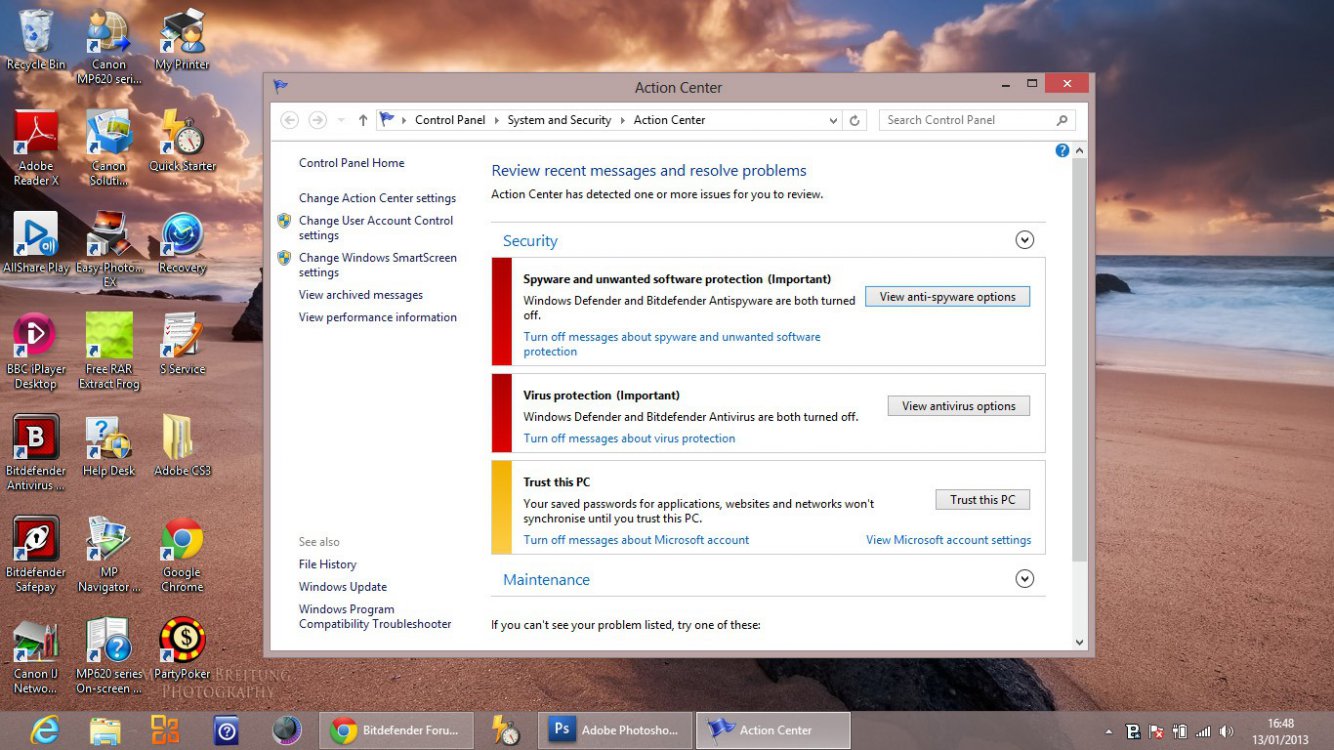Image resolution: width=1334 pixels, height=750 pixels.
Task: Open Free RAR Extract Frog icon
Action: click(x=109, y=351)
